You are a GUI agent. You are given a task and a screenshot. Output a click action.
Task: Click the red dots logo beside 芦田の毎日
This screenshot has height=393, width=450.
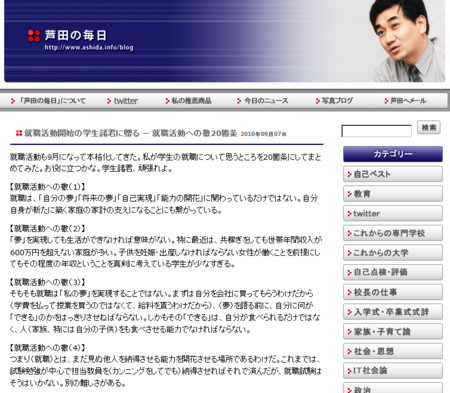(x=34, y=36)
